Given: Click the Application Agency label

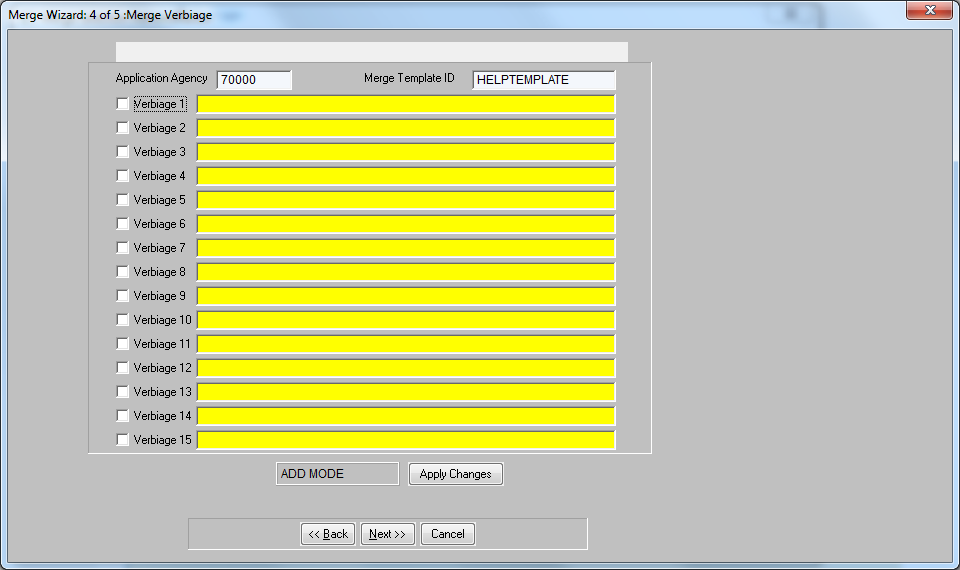Looking at the screenshot, I should (x=162, y=78).
